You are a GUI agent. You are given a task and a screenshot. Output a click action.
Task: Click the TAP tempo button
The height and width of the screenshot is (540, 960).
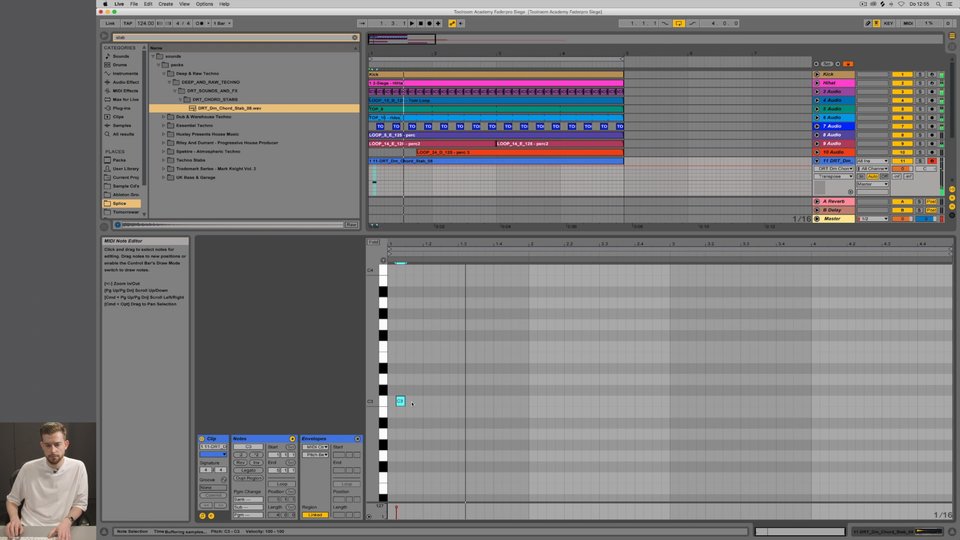(127, 23)
